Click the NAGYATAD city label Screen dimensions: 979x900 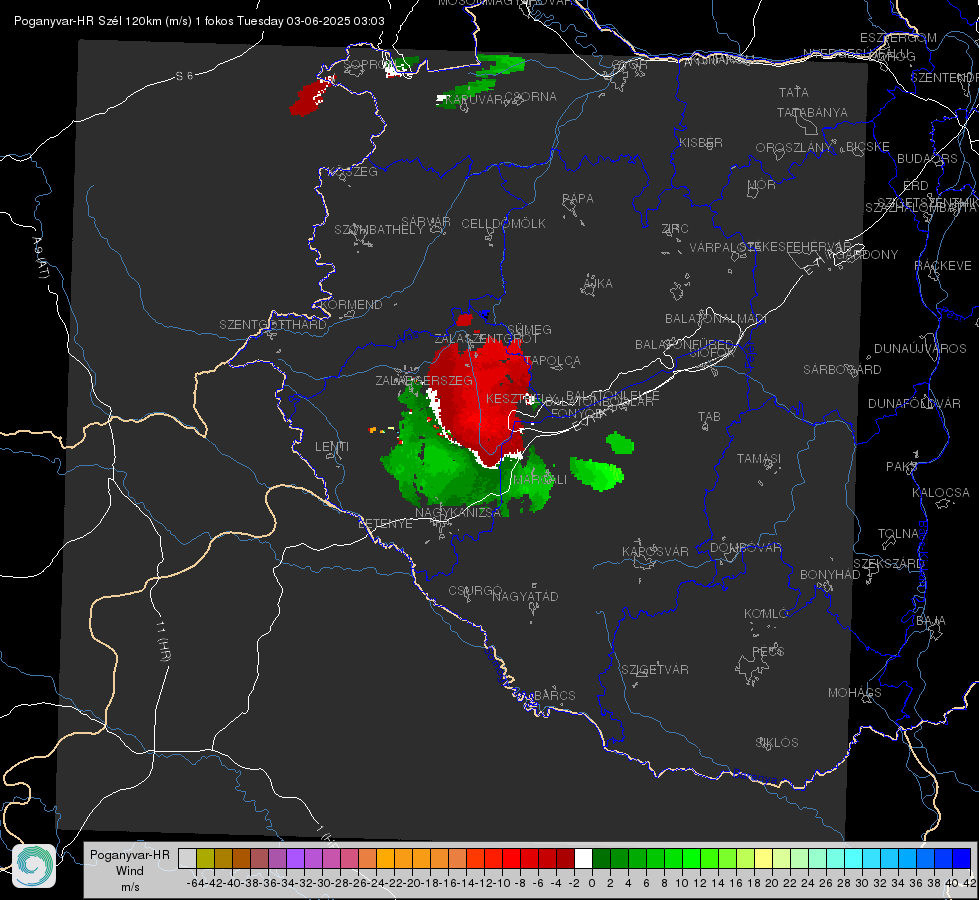[x=525, y=596]
